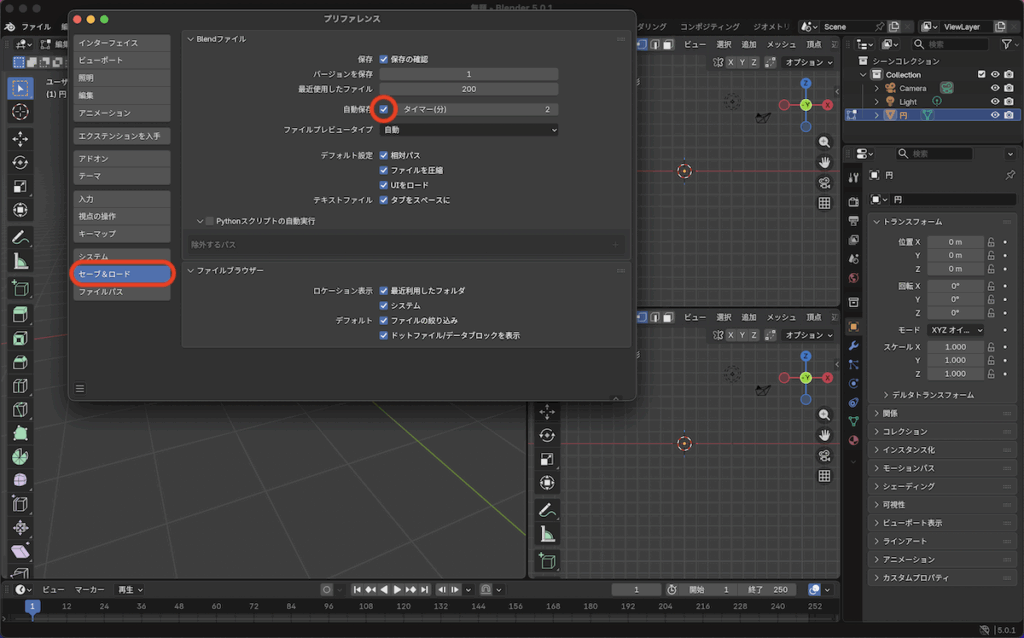Click the 除外するパス path field
Image resolution: width=1024 pixels, height=638 pixels.
tap(400, 244)
